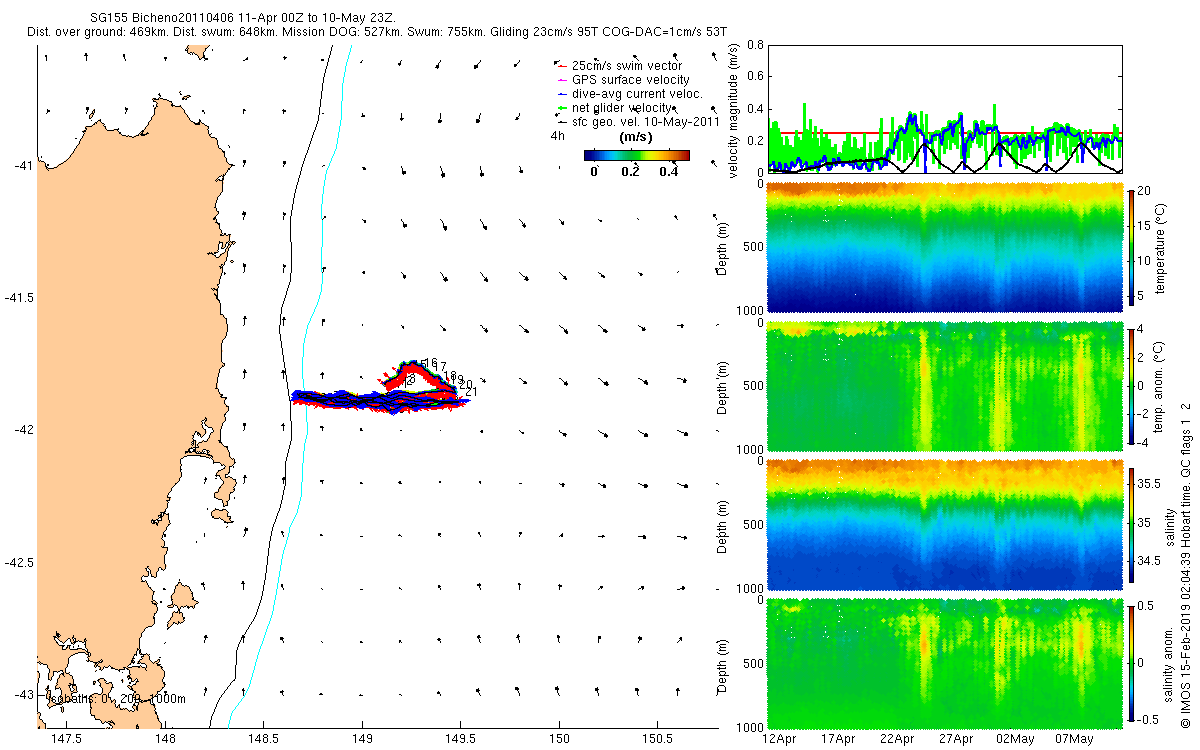Click the temperature (°C) colorbar
Viewport: 1200px width, 750px height.
click(1131, 247)
